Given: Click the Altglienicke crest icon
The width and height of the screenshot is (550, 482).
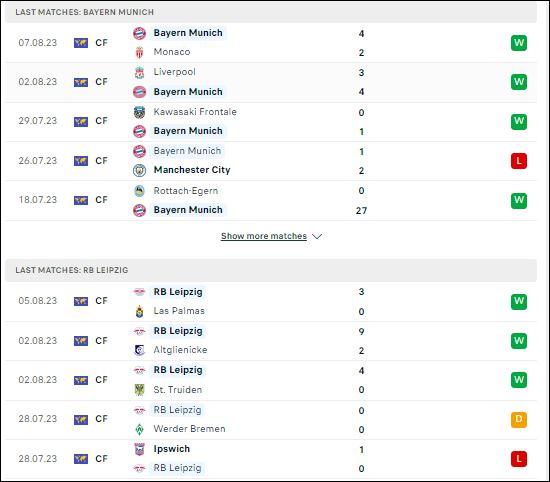Looking at the screenshot, I should pyautogui.click(x=139, y=350).
